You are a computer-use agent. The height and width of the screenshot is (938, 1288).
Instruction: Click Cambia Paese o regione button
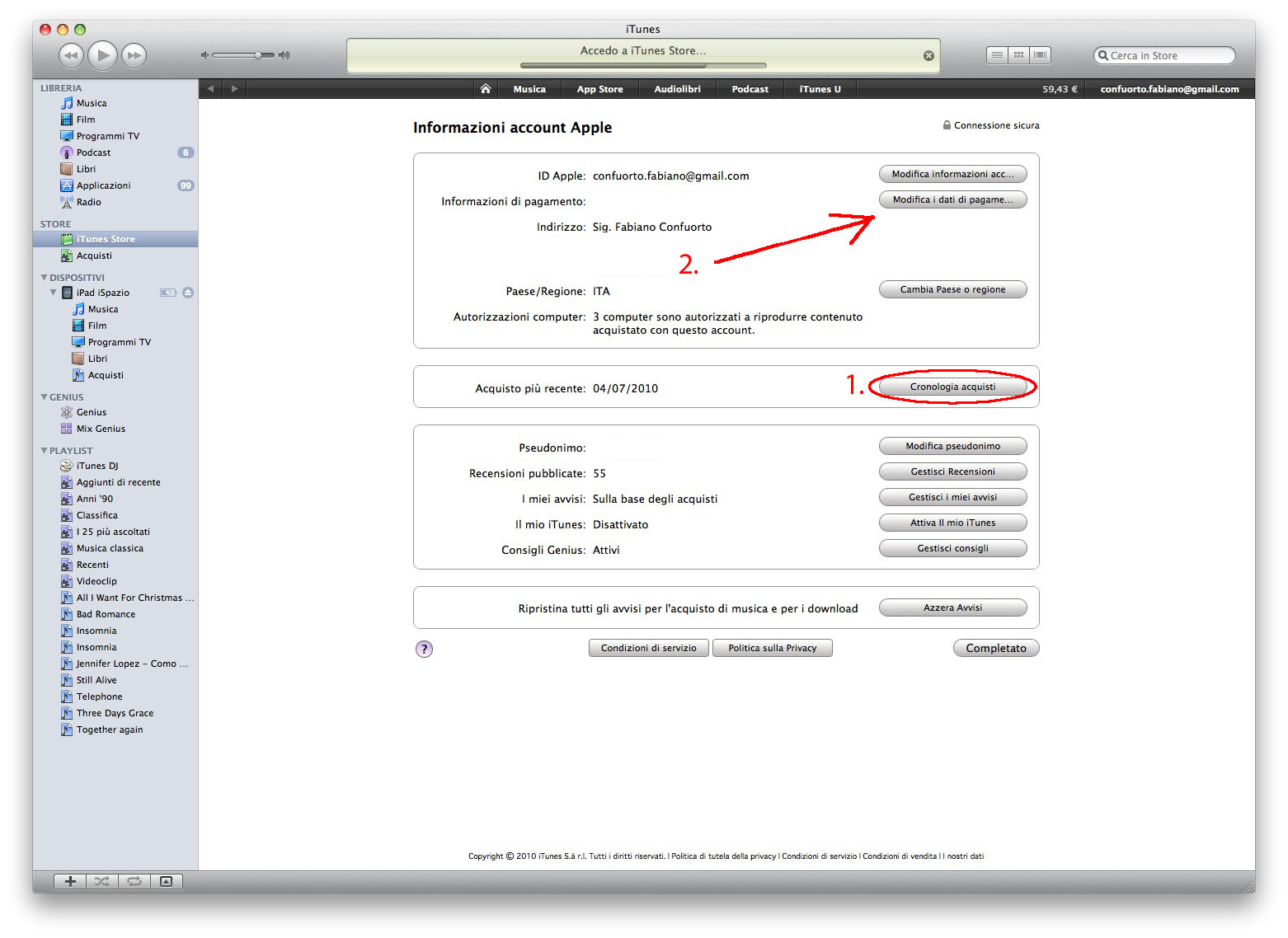coord(952,289)
